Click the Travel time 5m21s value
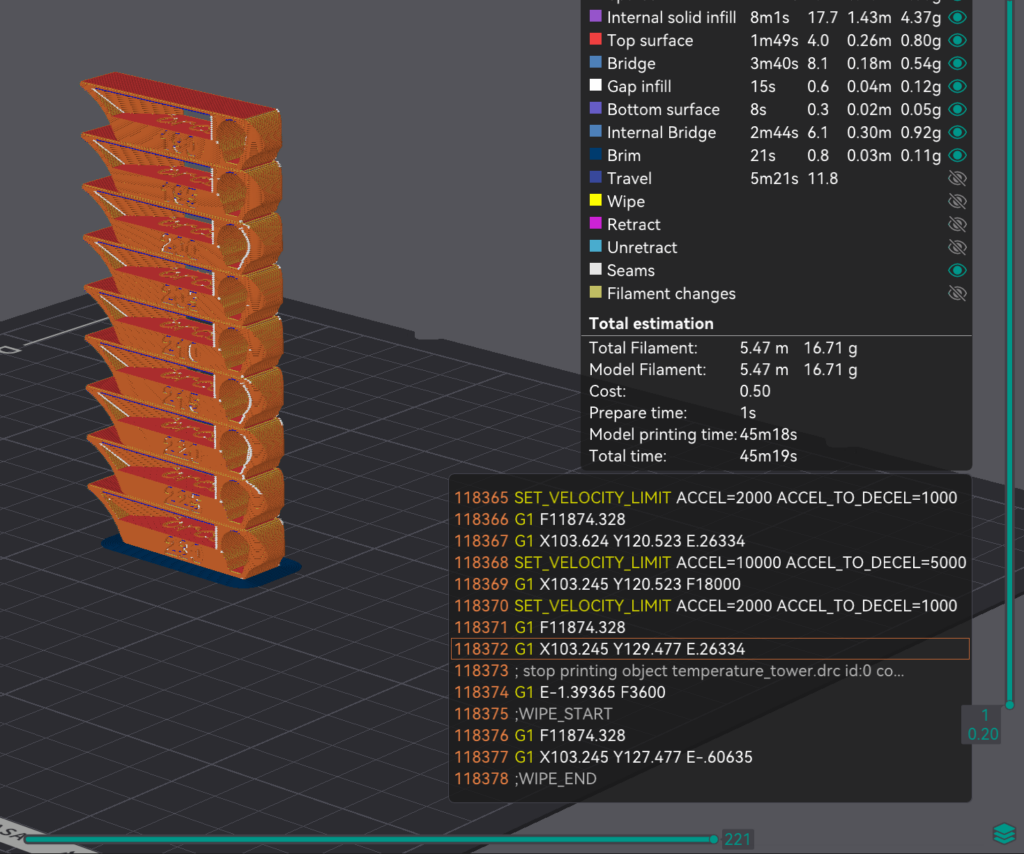 point(774,178)
